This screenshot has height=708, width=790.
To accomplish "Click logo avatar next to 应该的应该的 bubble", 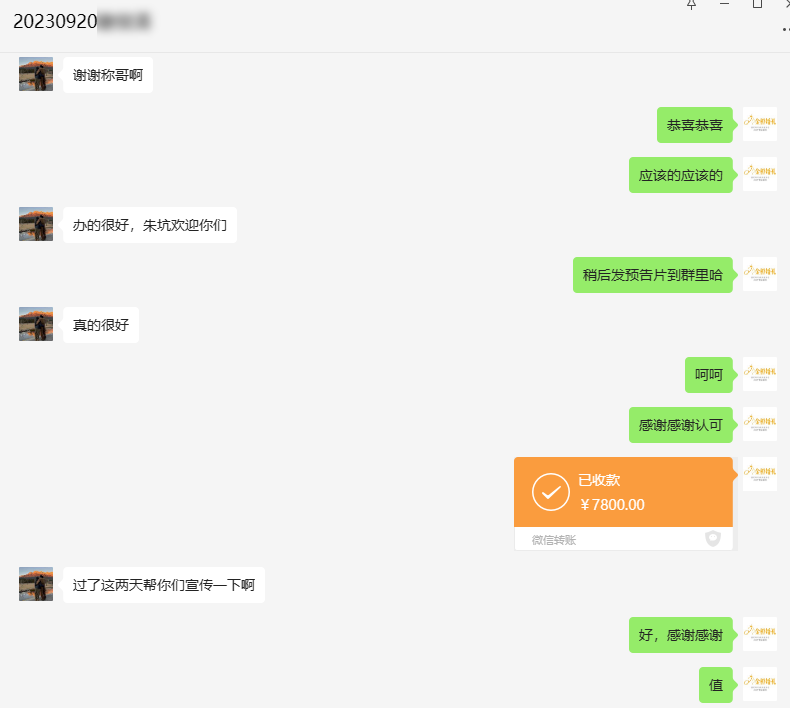I will coord(760,174).
